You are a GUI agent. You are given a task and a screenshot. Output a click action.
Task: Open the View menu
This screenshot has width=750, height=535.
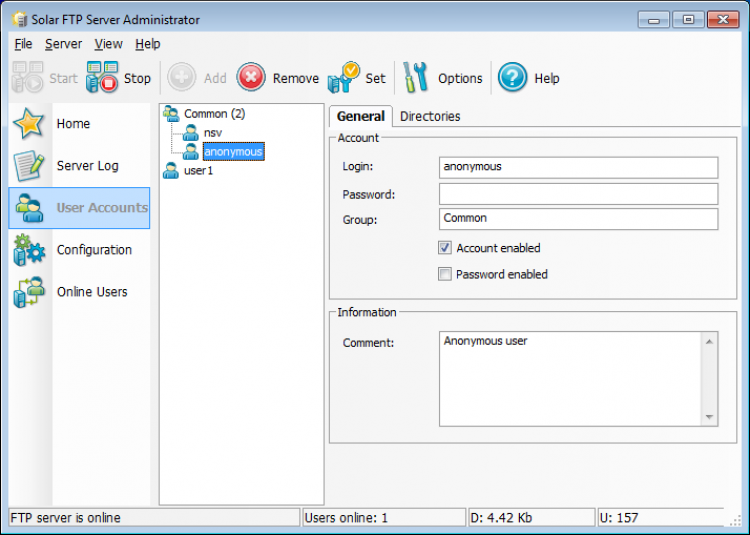click(109, 44)
